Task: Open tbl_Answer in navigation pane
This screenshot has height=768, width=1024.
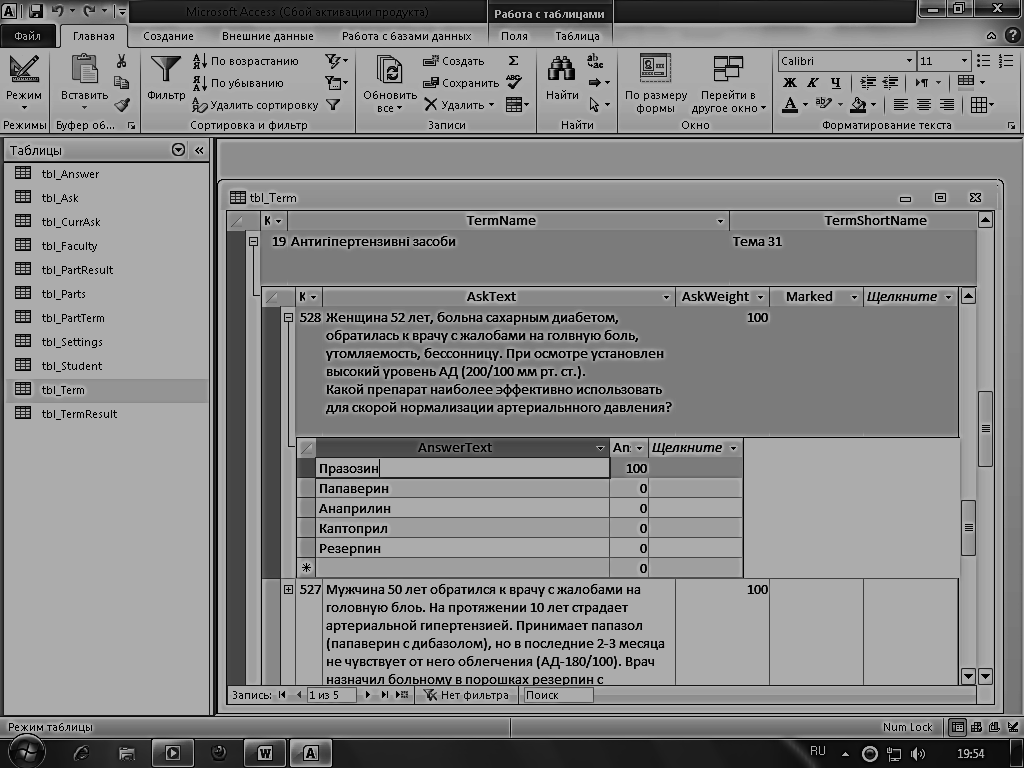Action: pos(70,174)
